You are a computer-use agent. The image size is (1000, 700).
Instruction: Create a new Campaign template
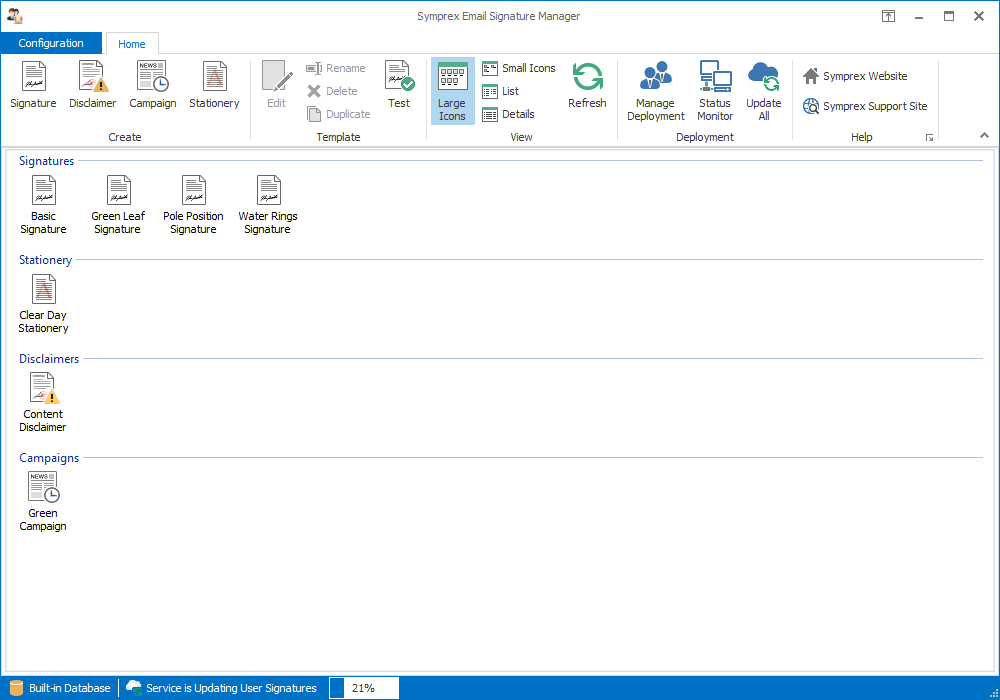pos(152,85)
